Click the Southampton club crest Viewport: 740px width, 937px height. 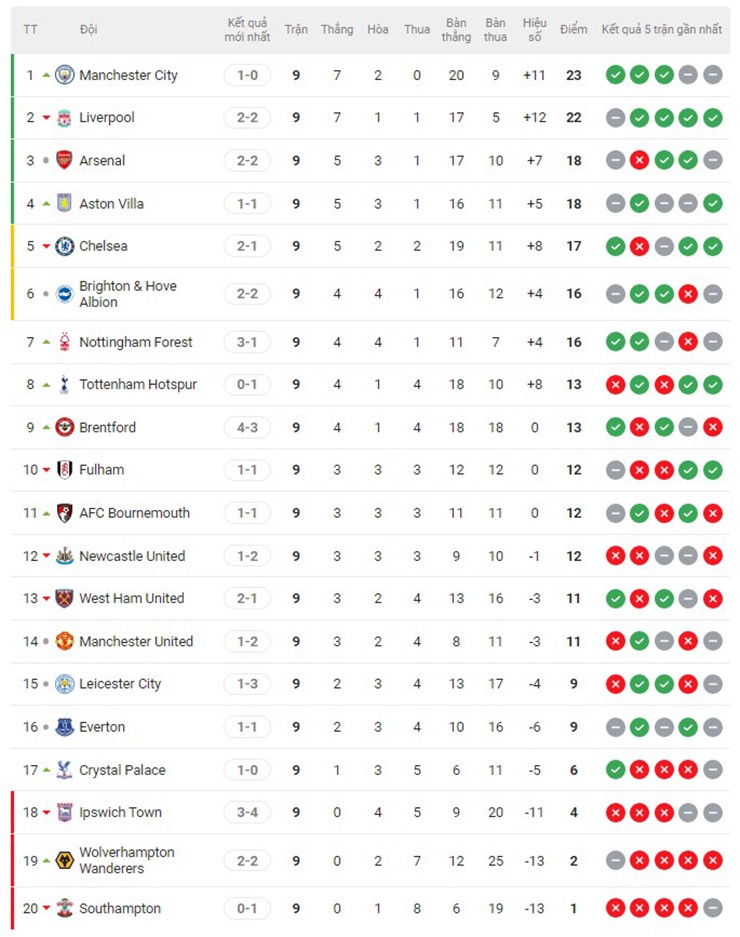(x=64, y=908)
